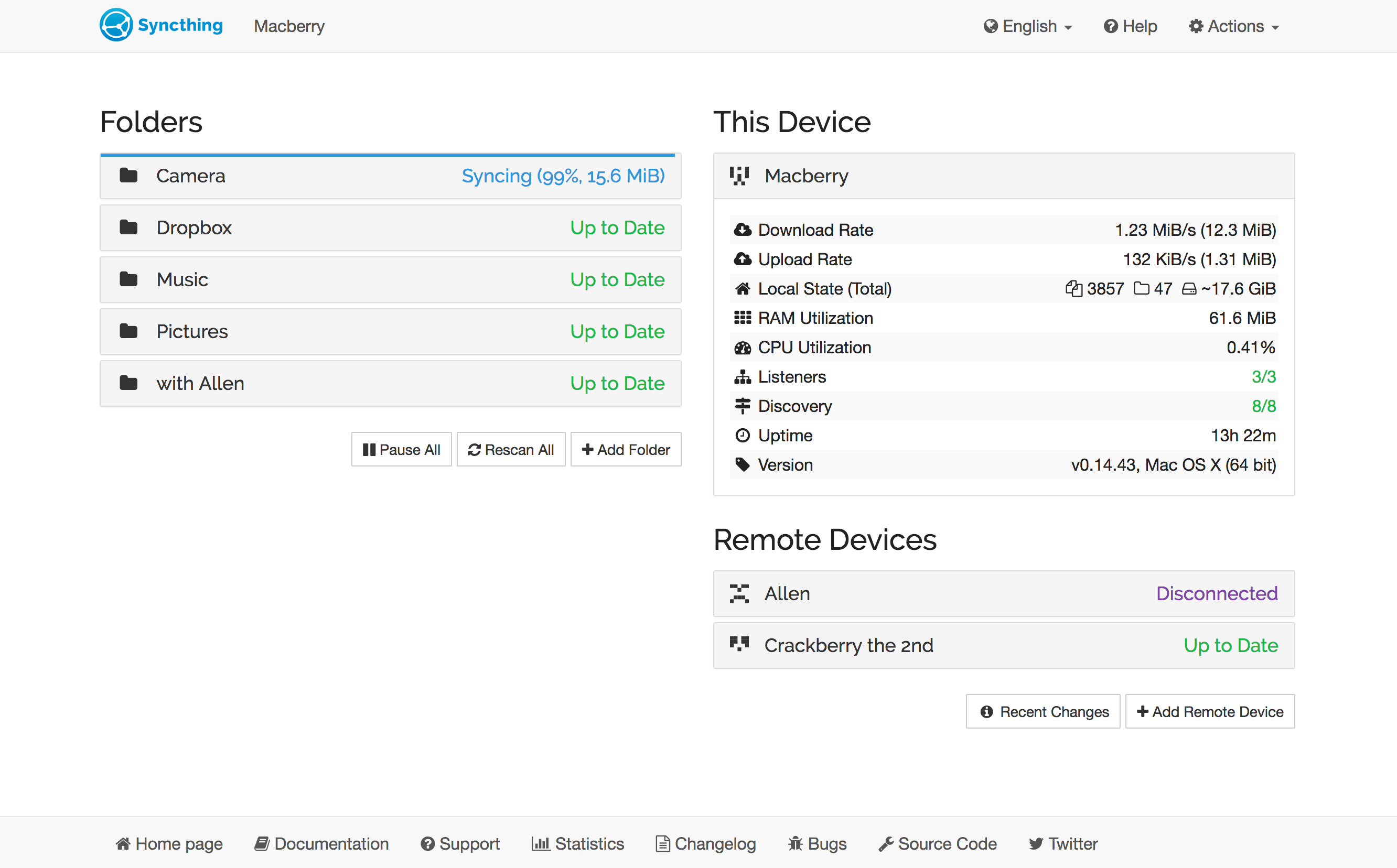Click the Discovery status icon
1397x868 pixels.
[741, 406]
